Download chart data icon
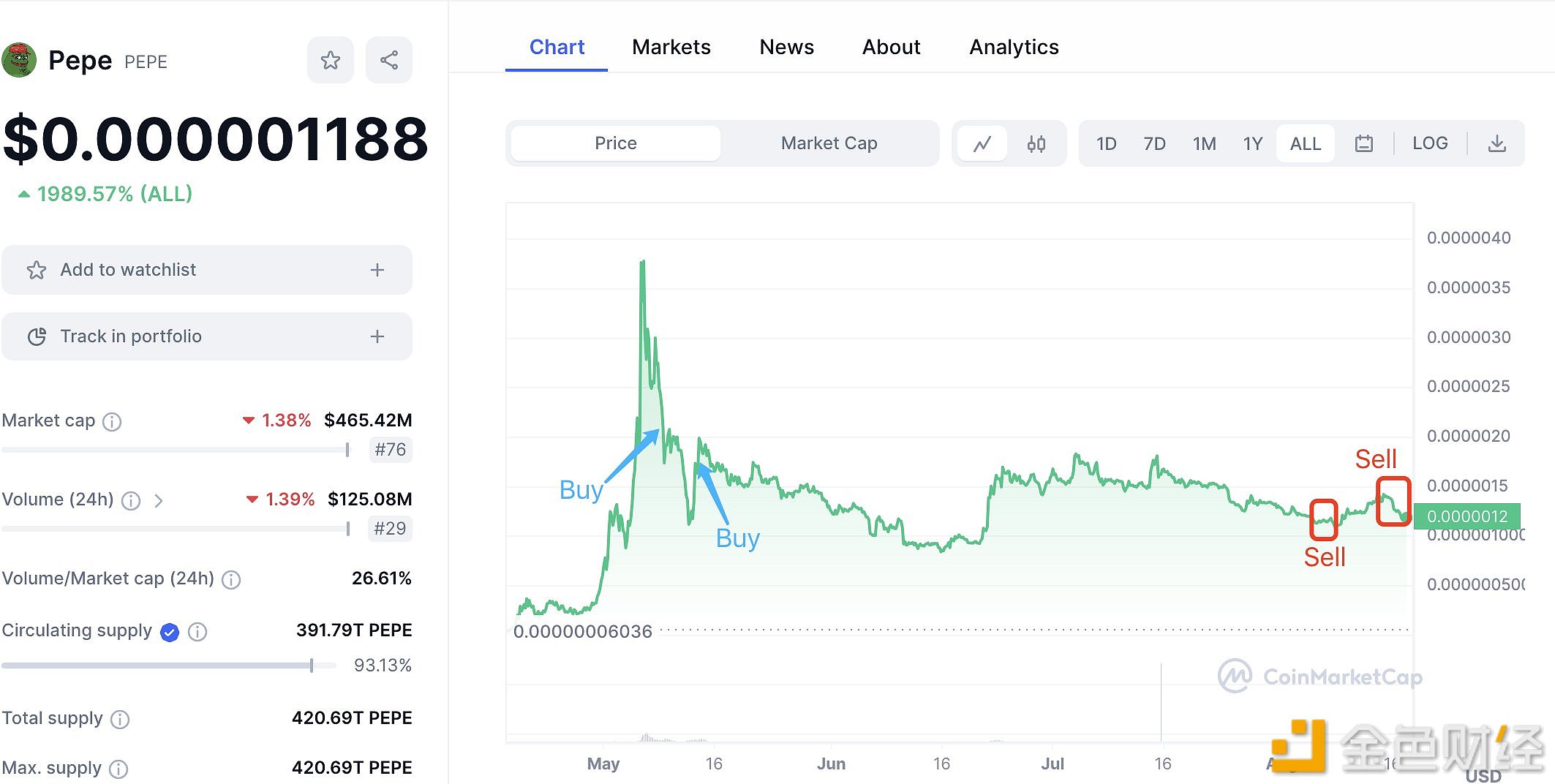Image resolution: width=1555 pixels, height=784 pixels. (x=1497, y=143)
